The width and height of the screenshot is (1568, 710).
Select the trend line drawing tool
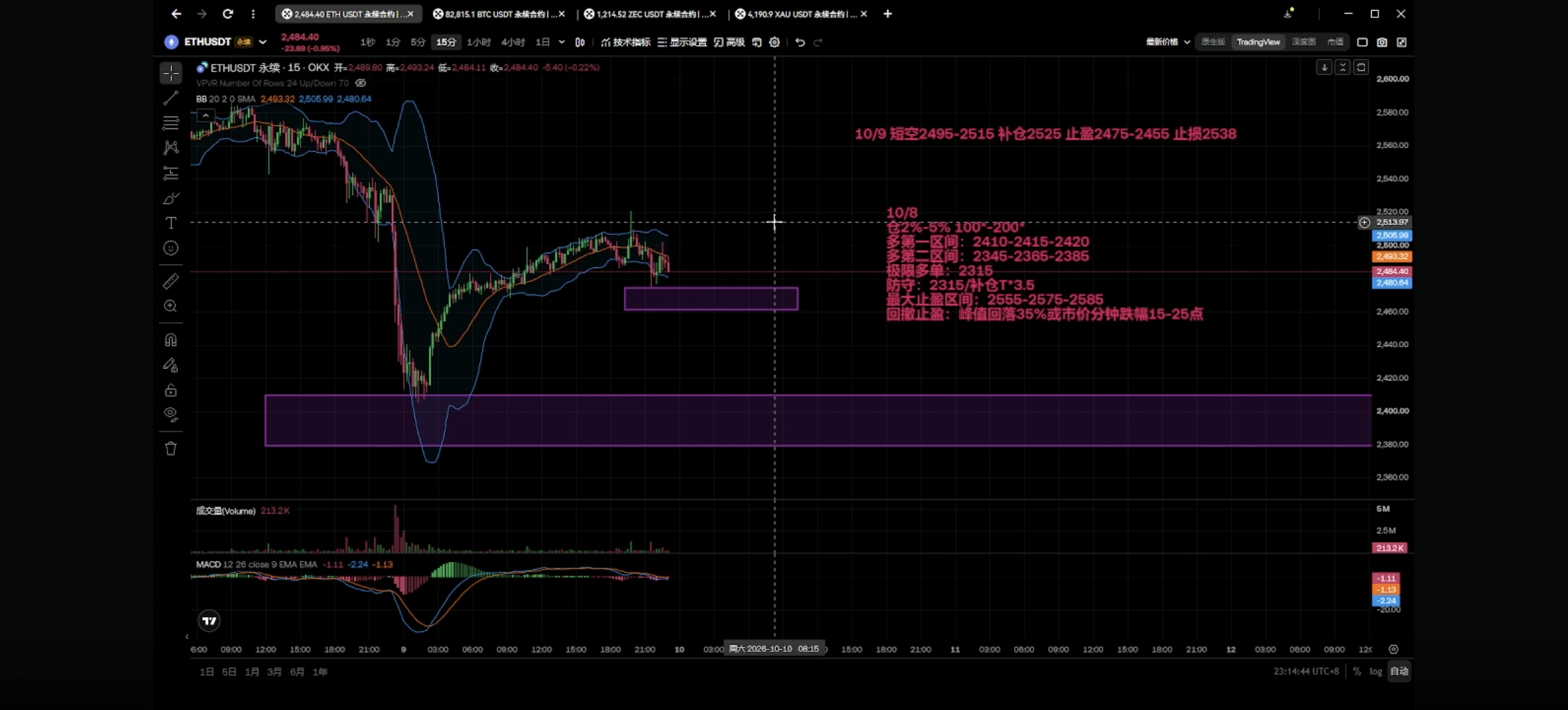tap(171, 98)
